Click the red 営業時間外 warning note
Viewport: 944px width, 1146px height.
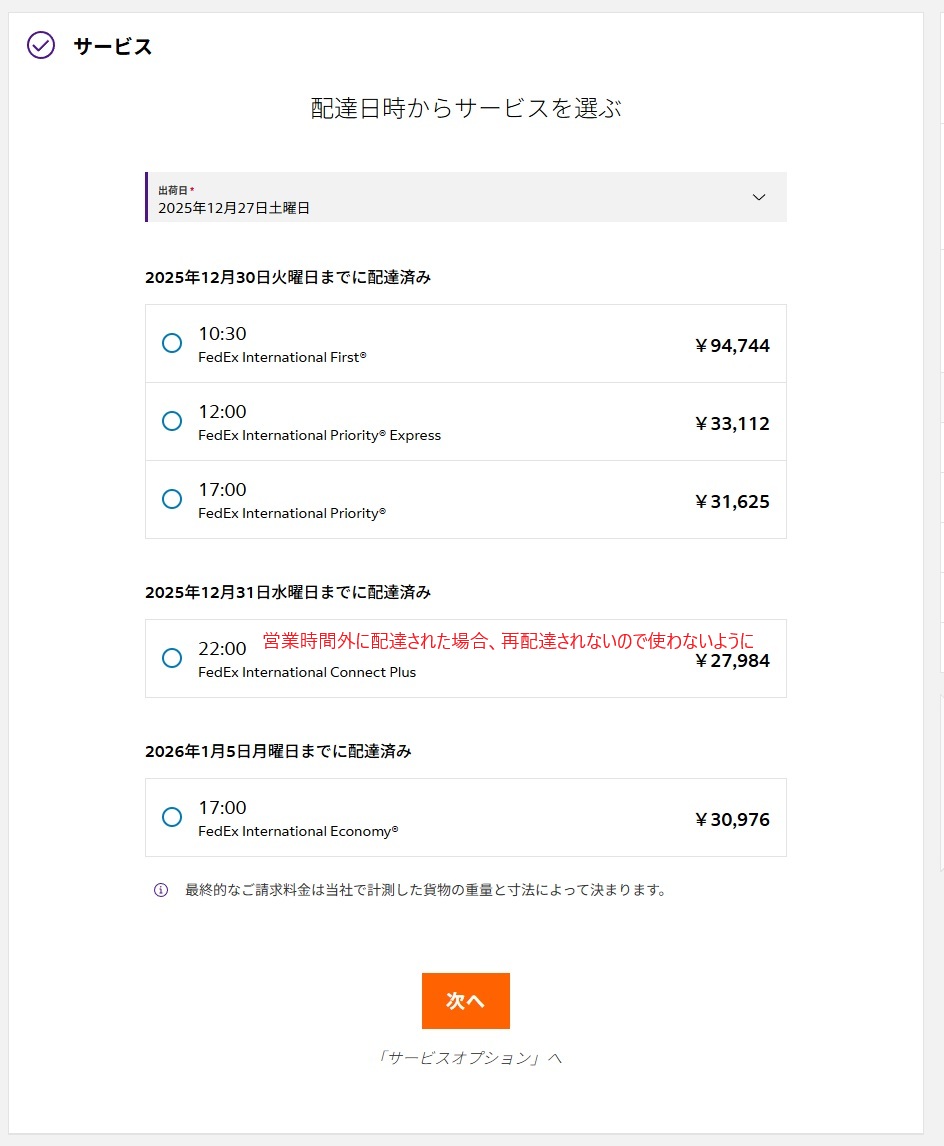[x=508, y=641]
